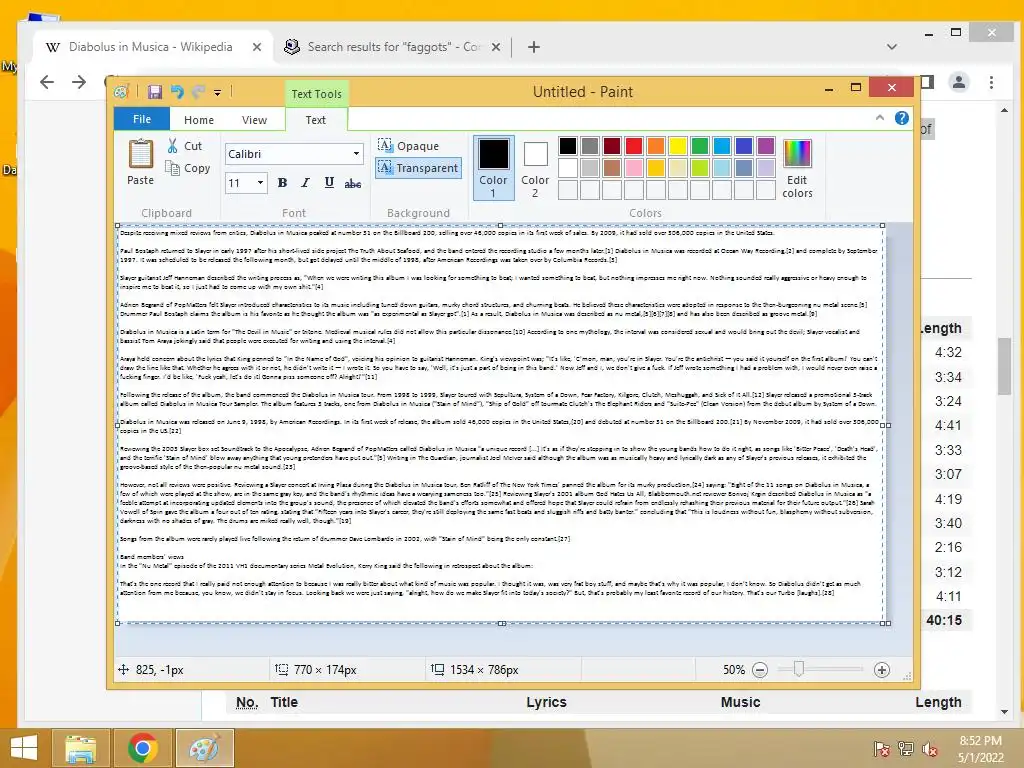Open the File menu in Paint
Image resolution: width=1024 pixels, height=768 pixels.
[142, 119]
